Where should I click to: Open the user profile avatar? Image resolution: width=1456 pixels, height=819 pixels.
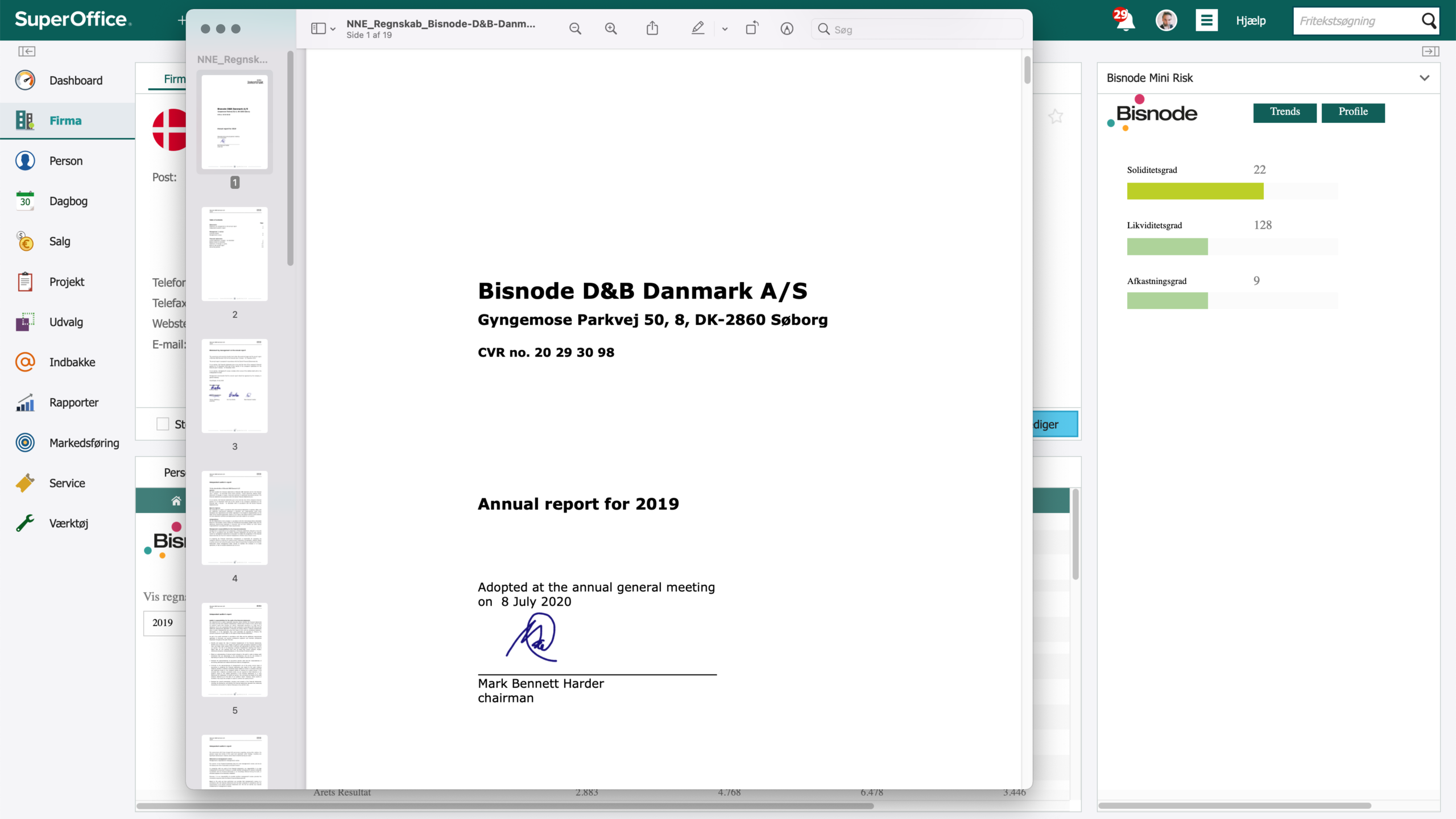point(1166,21)
